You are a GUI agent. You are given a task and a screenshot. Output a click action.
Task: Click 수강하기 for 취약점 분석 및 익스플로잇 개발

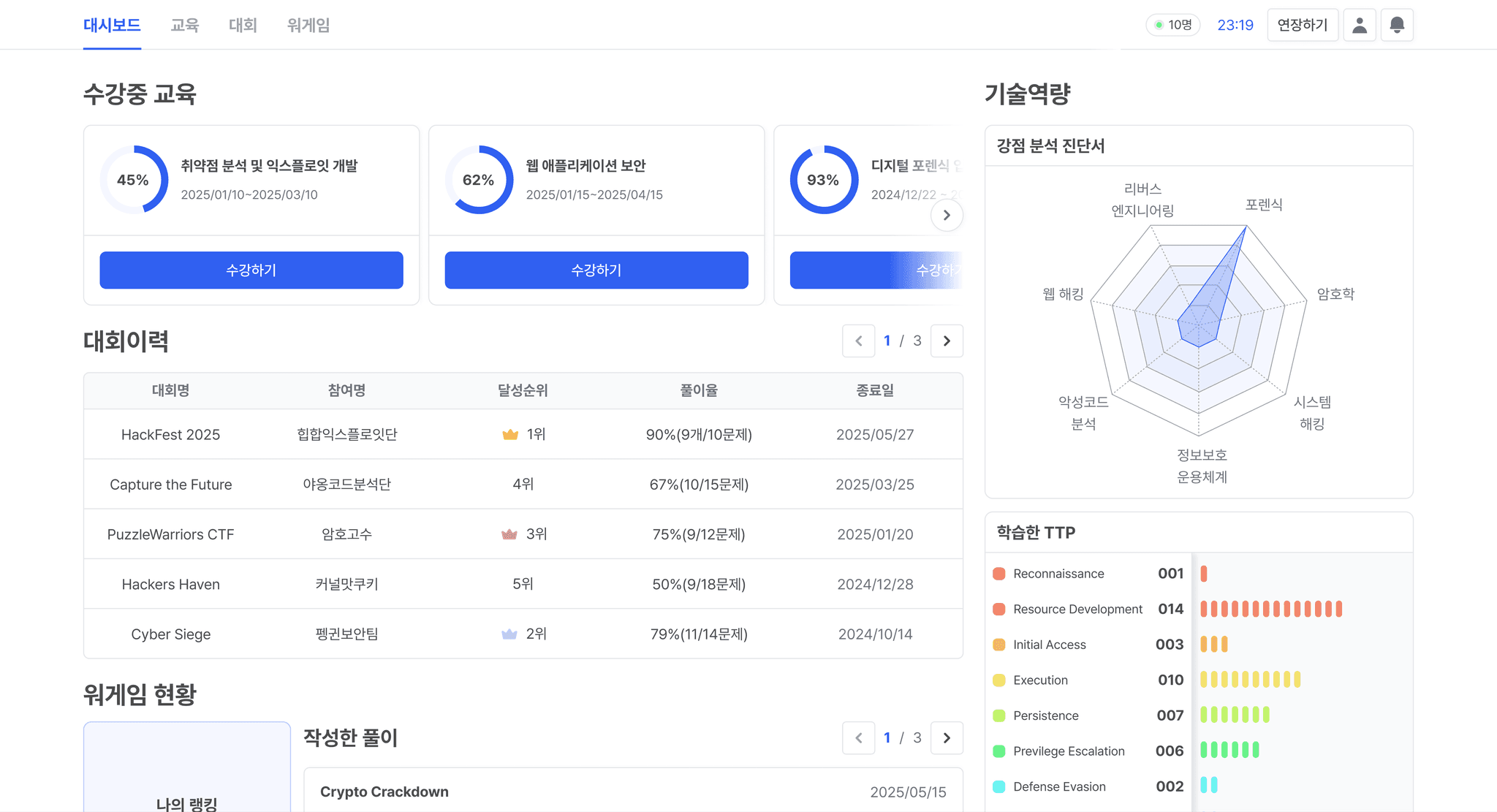coord(251,270)
